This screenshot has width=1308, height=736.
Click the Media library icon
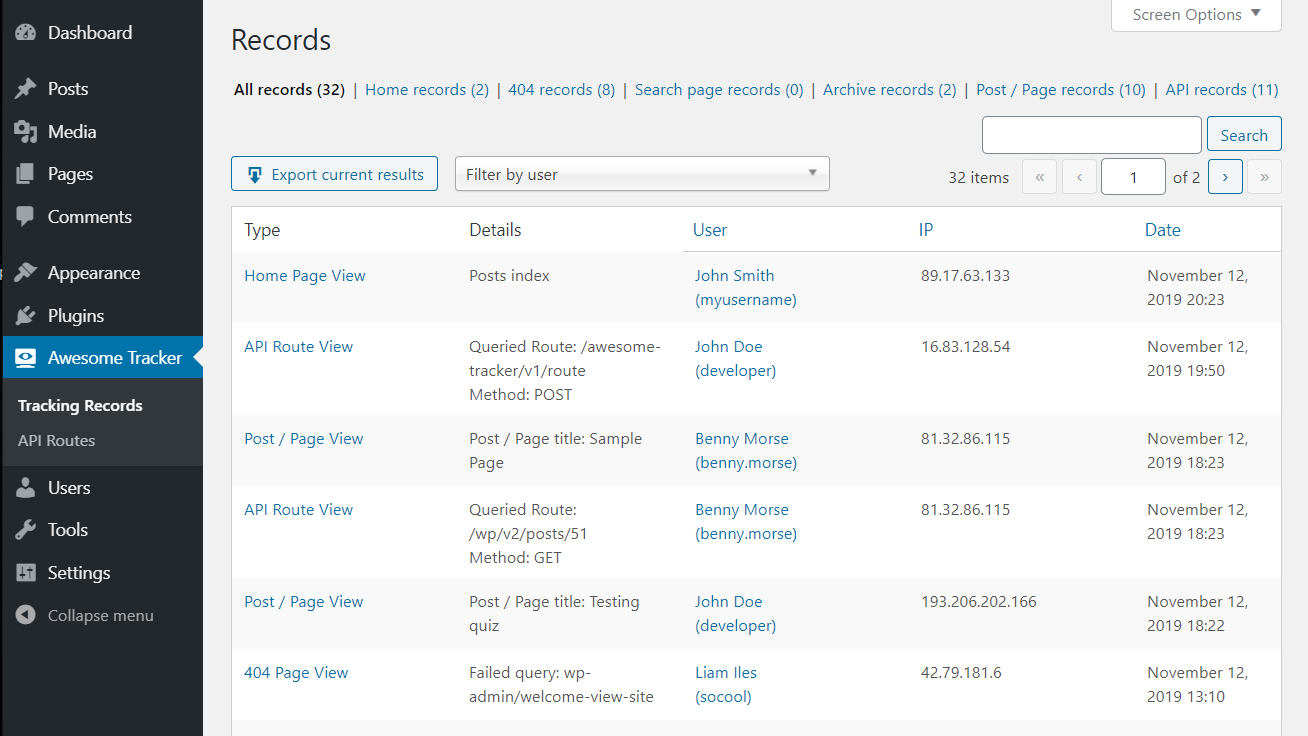click(x=26, y=132)
